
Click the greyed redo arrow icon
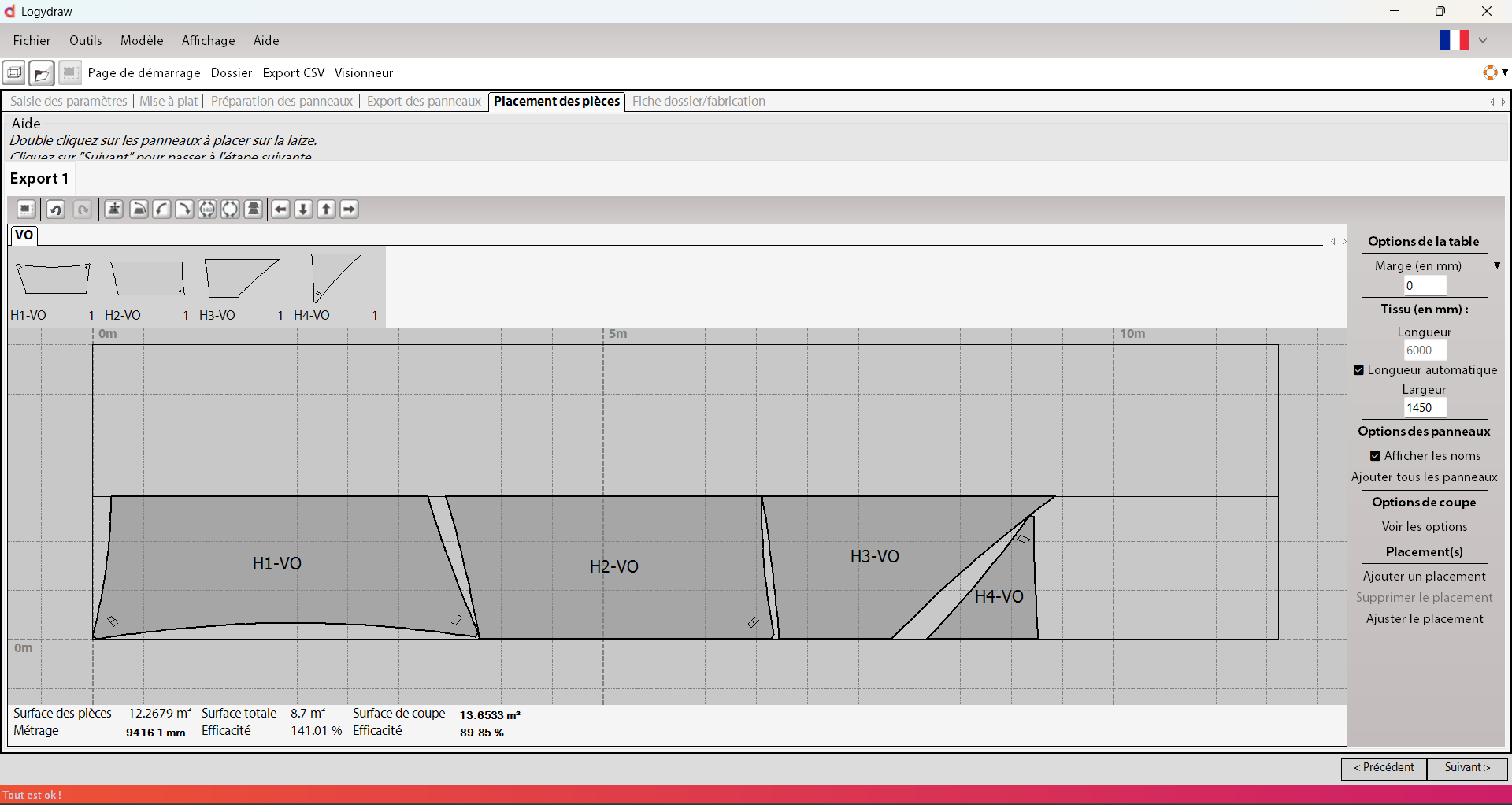pos(83,209)
